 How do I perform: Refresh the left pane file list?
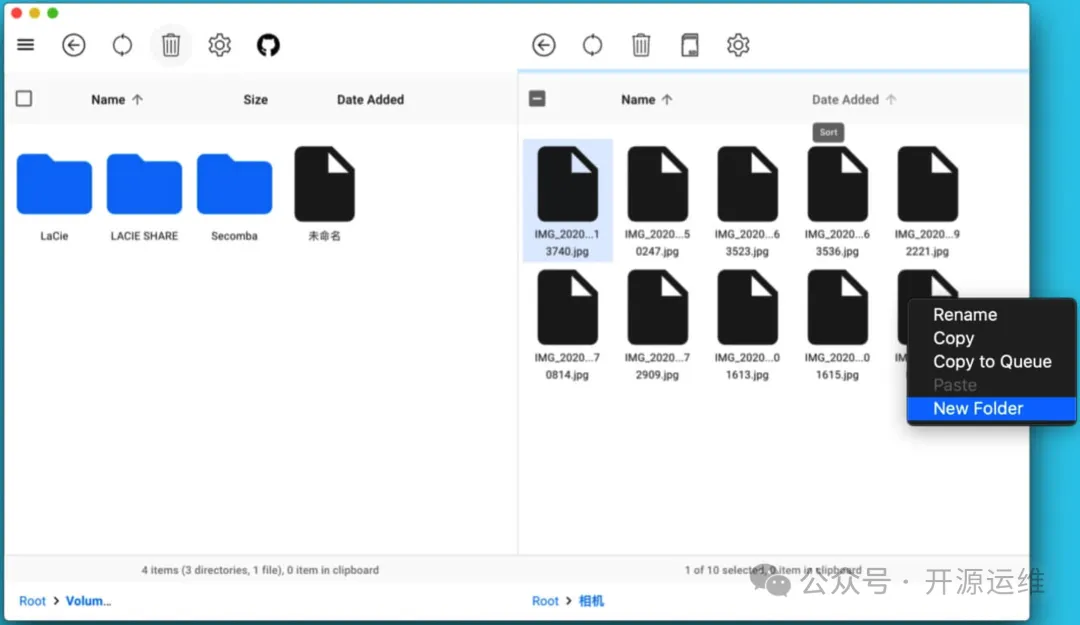pyautogui.click(x=122, y=45)
